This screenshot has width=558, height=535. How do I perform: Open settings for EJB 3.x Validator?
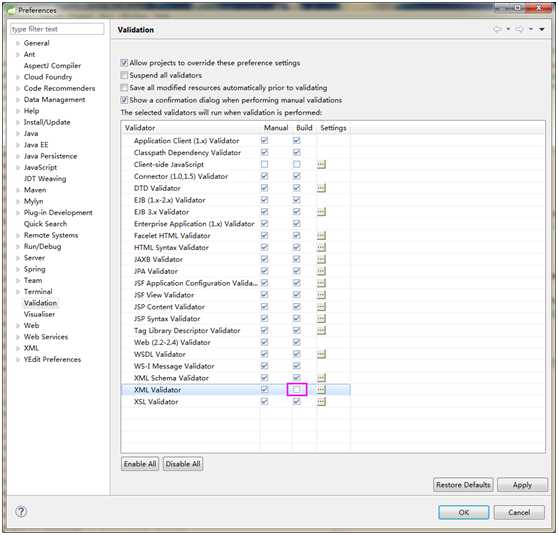pyautogui.click(x=321, y=212)
